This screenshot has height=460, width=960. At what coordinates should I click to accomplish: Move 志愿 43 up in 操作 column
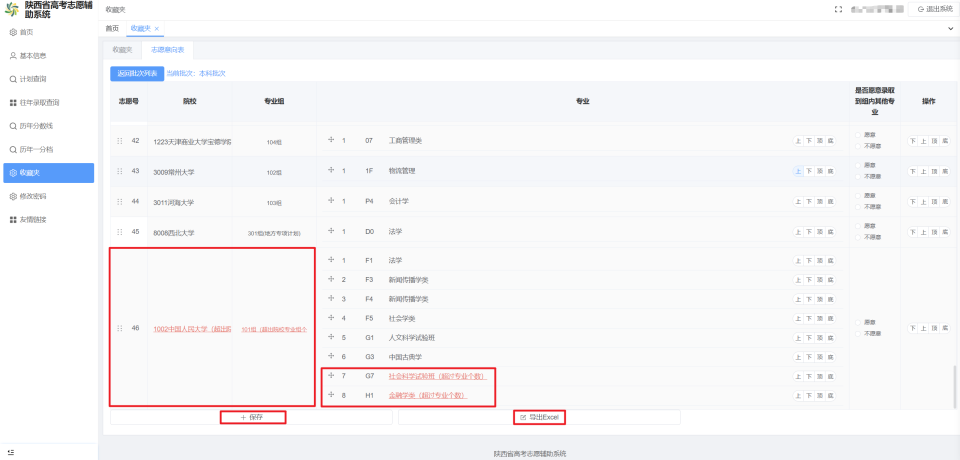point(924,172)
